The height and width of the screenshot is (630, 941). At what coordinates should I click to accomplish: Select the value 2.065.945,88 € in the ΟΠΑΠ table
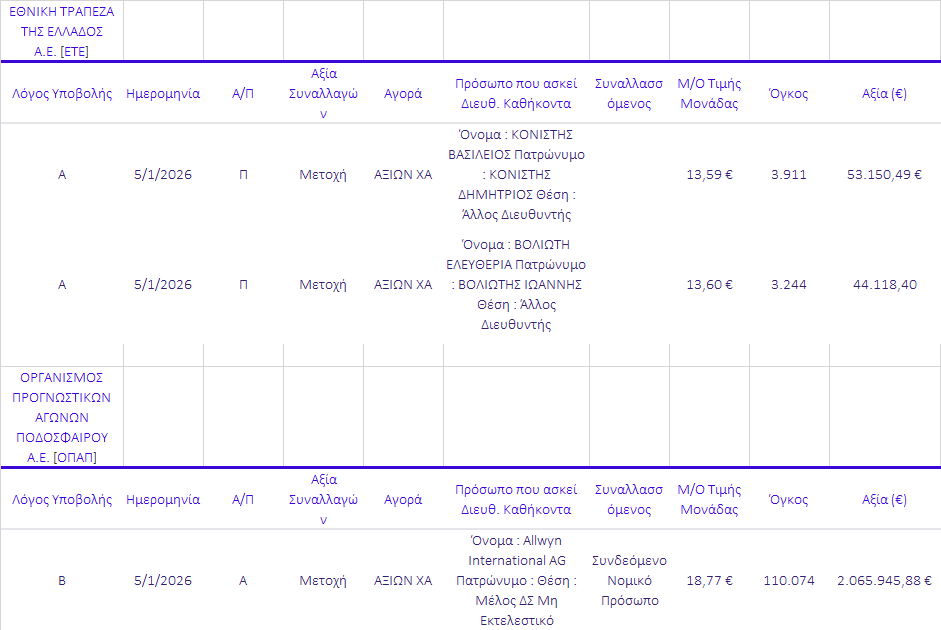click(884, 580)
